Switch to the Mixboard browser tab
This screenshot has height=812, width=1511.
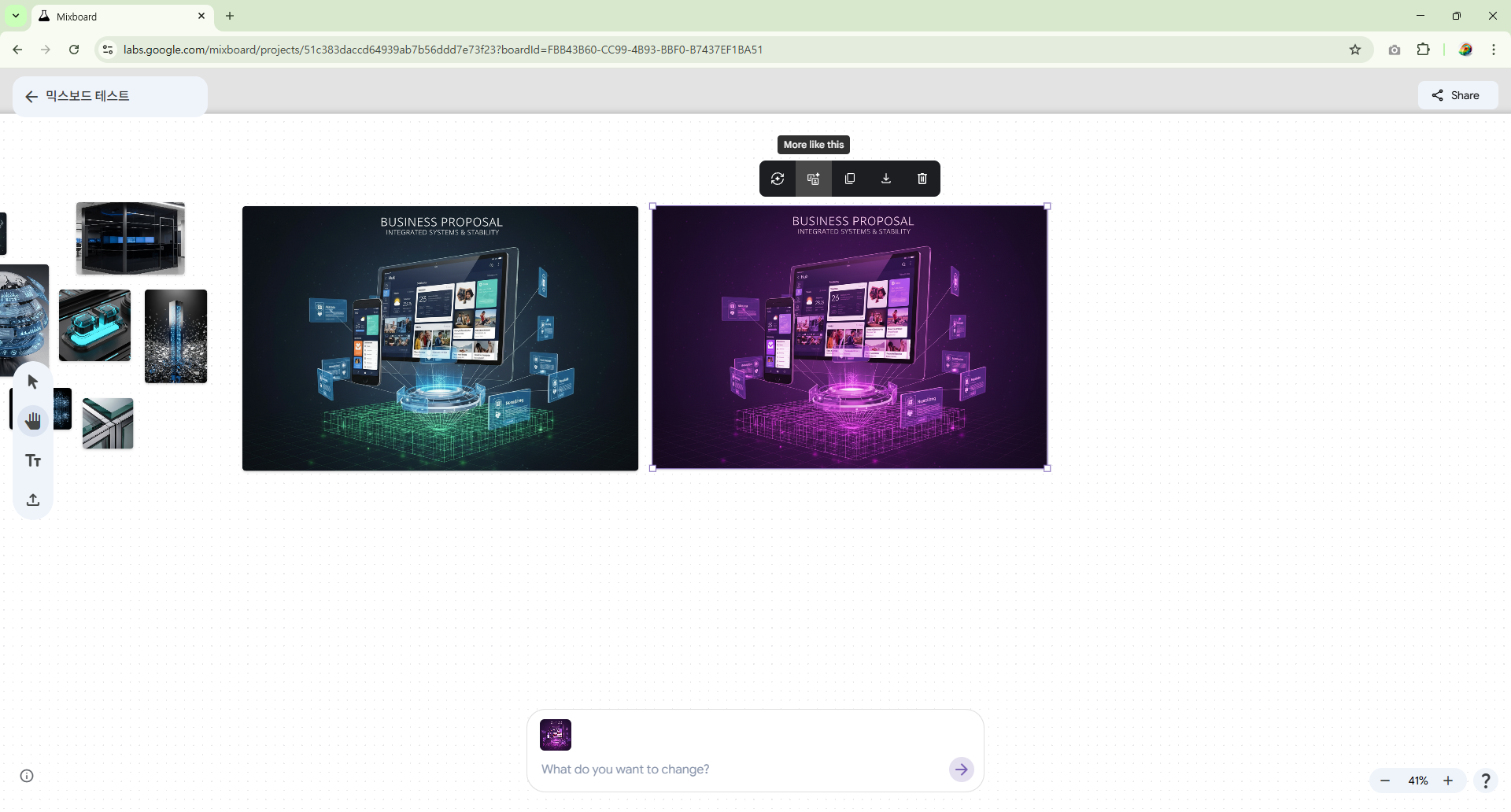click(x=118, y=17)
